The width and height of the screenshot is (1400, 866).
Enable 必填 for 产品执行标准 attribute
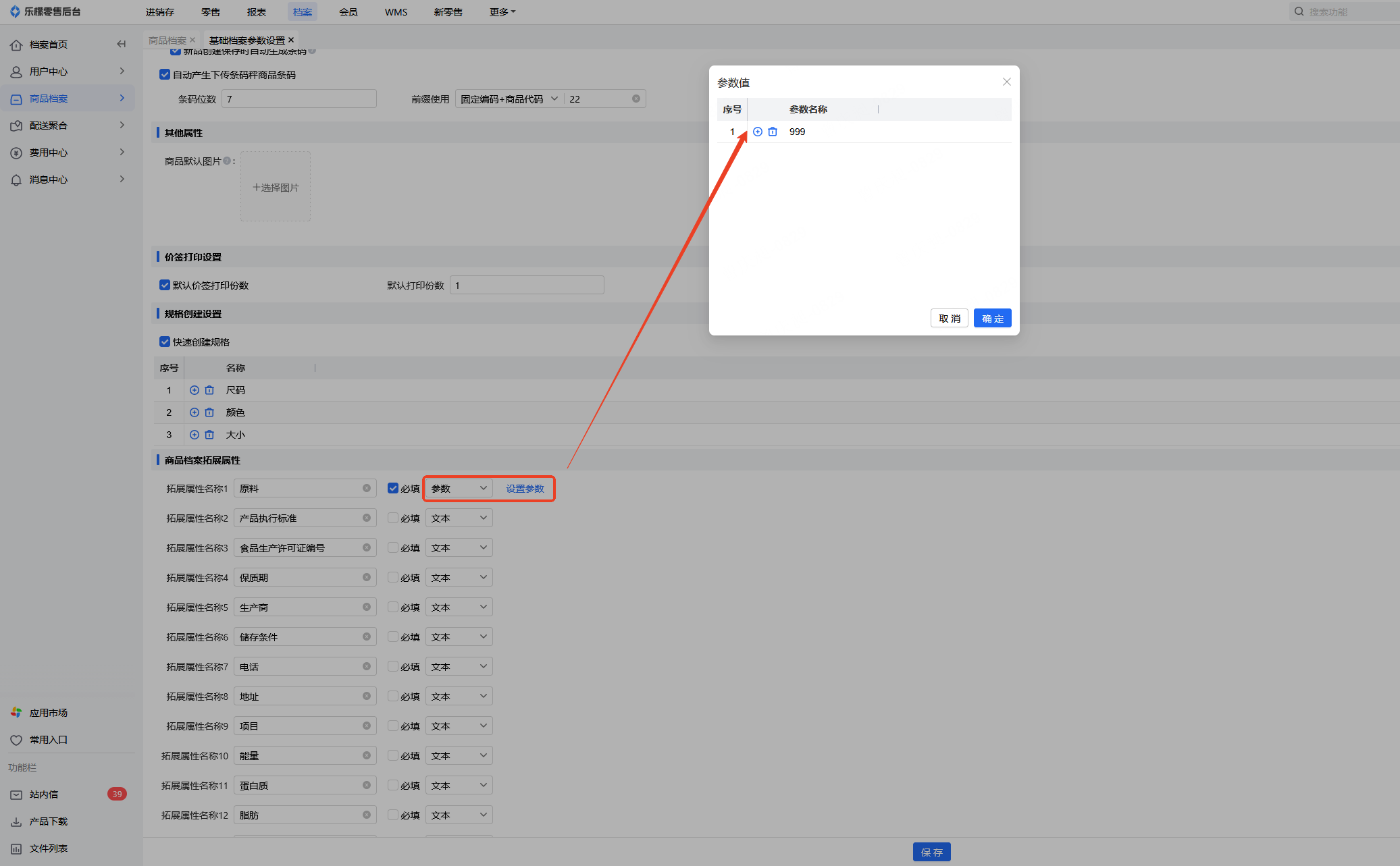click(392, 518)
